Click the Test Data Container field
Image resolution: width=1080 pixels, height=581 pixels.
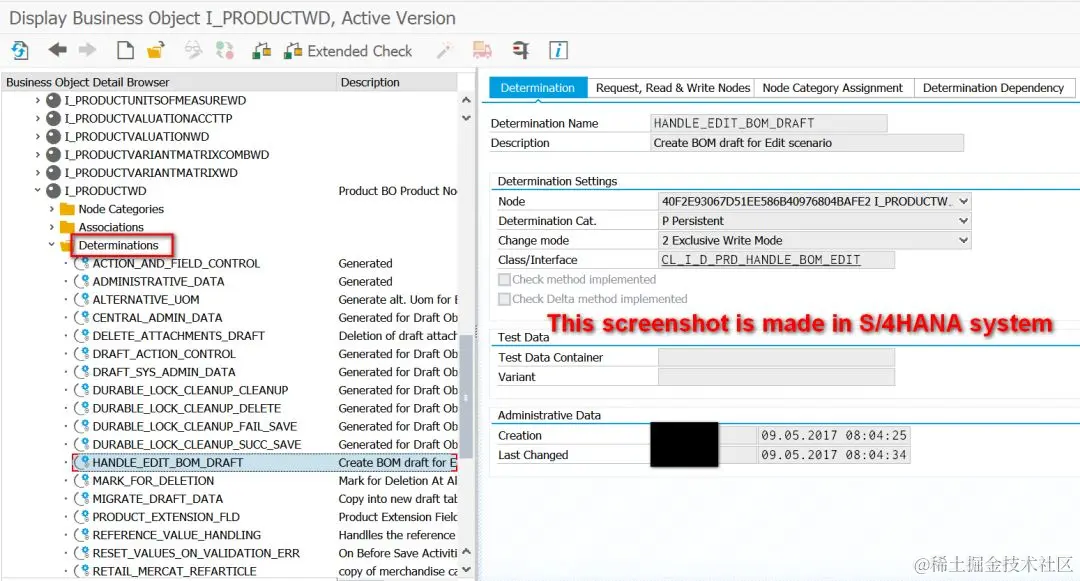(x=776, y=357)
